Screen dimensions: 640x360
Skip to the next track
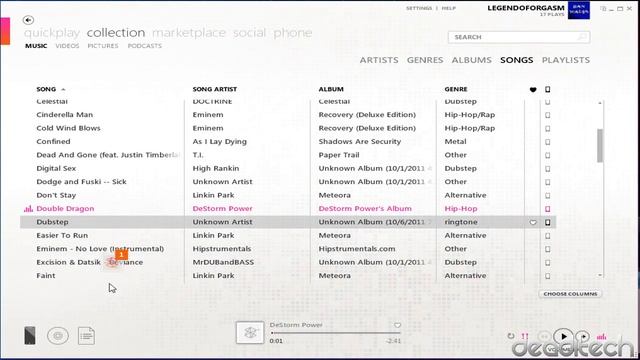[583, 337]
